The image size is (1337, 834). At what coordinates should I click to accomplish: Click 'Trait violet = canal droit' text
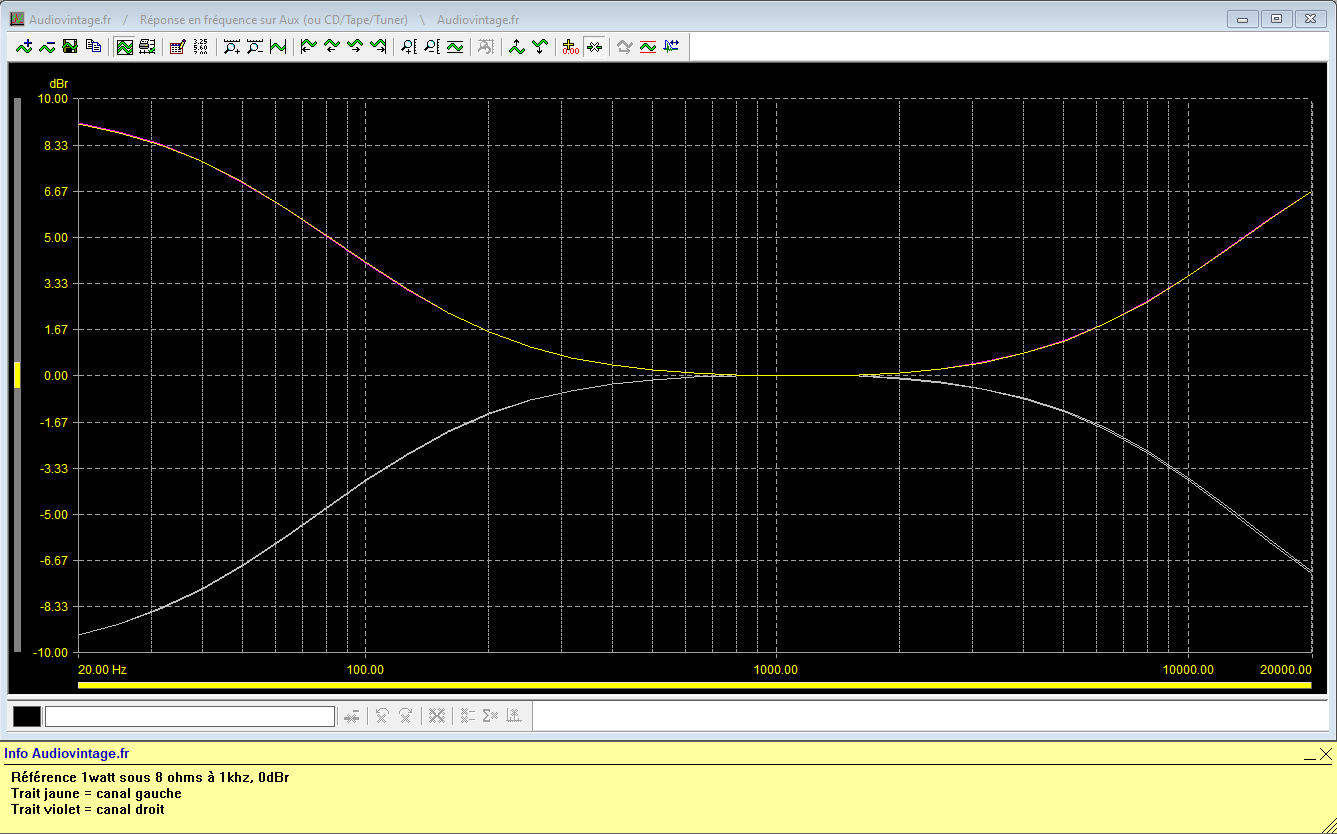88,809
